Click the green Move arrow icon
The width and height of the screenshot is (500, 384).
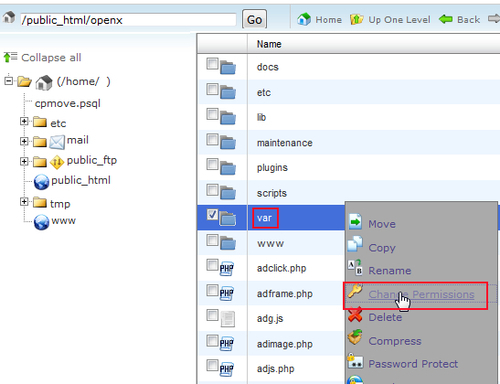(355, 222)
